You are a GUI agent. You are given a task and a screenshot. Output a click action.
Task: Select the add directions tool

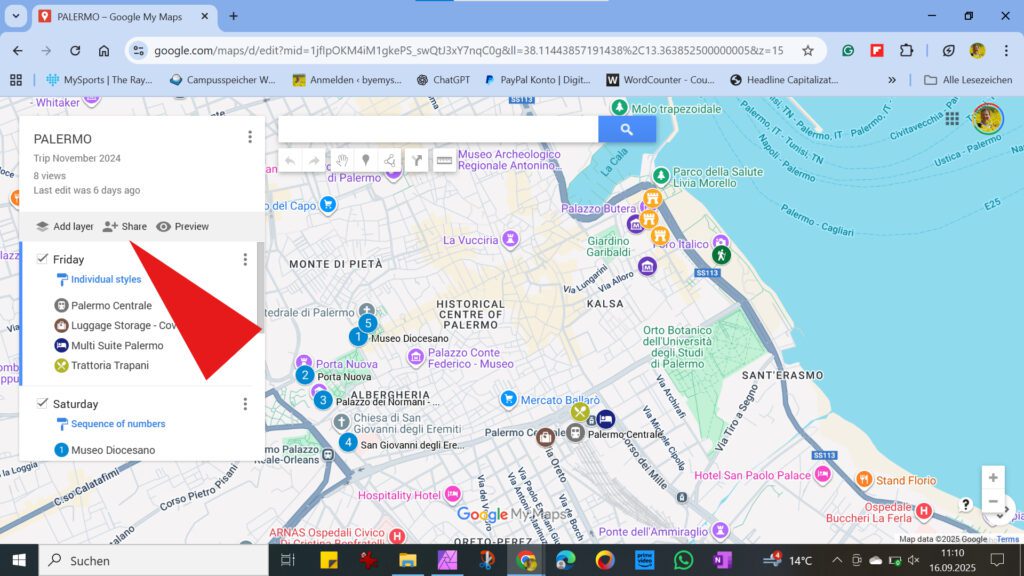tap(417, 160)
